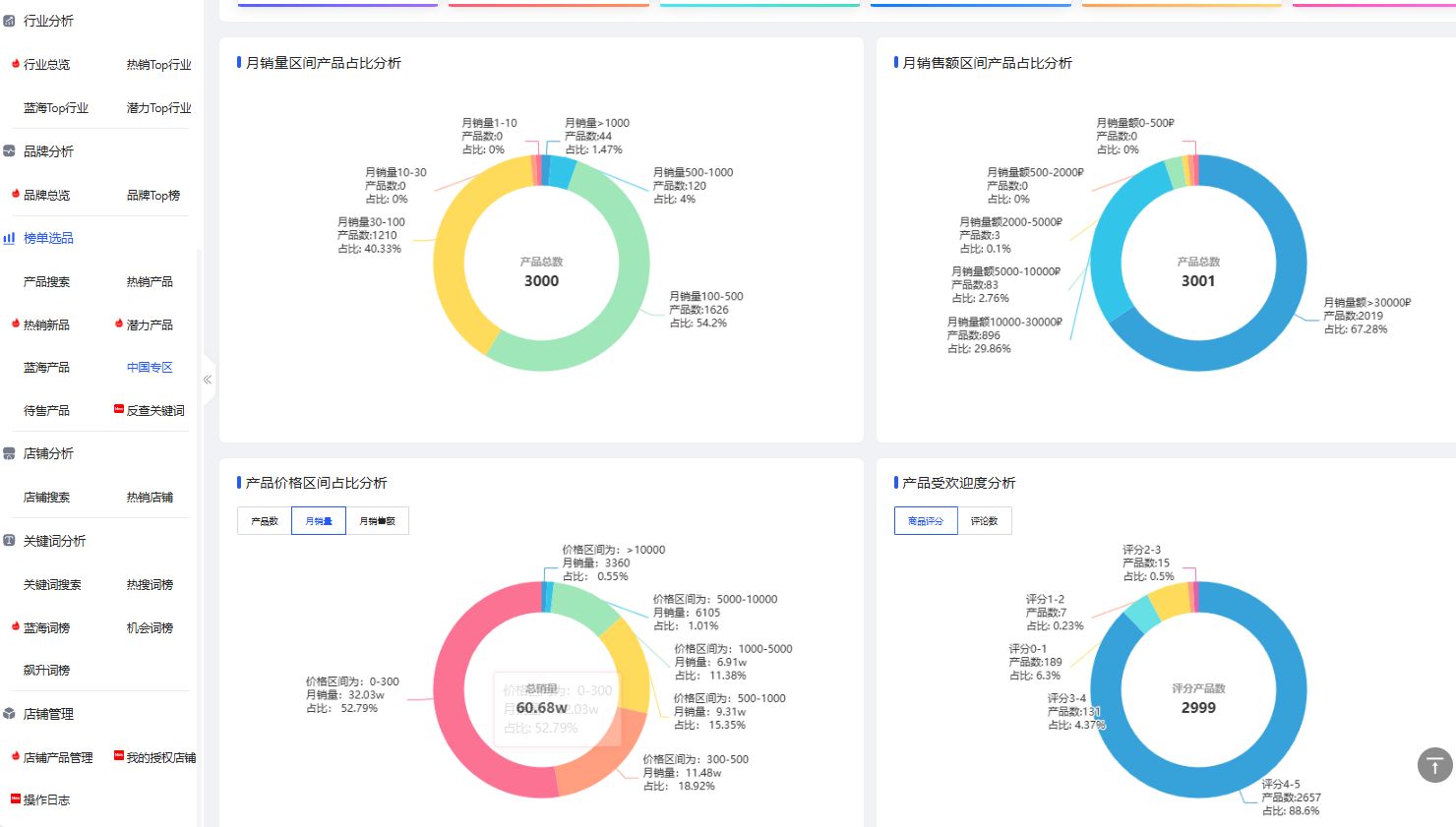Image resolution: width=1456 pixels, height=827 pixels.
Task: Open 店铺产品管理 menu item
Action: point(58,757)
